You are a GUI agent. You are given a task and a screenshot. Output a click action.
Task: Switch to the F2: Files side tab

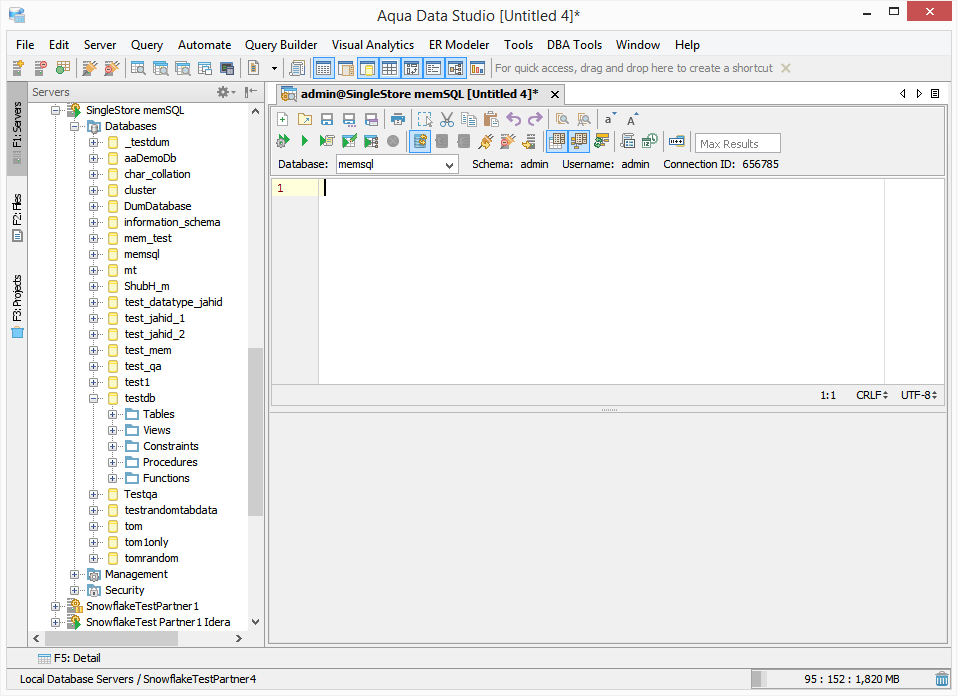17,218
